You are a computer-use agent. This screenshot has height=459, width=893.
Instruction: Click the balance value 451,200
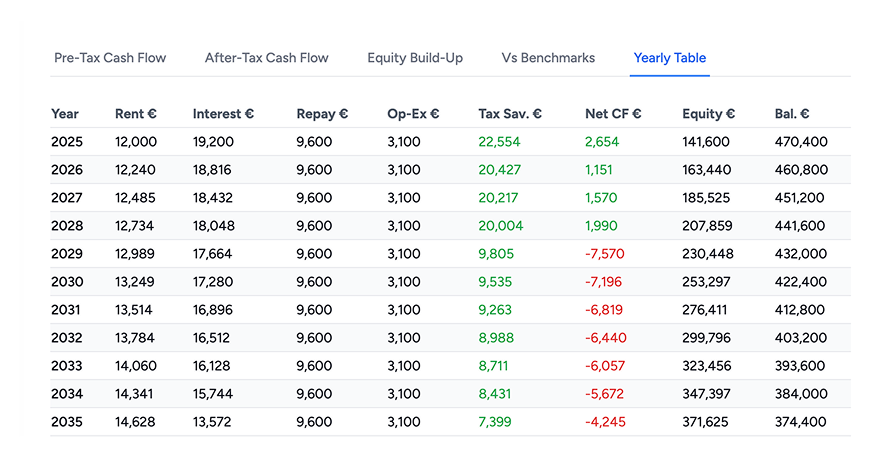pyautogui.click(x=800, y=198)
